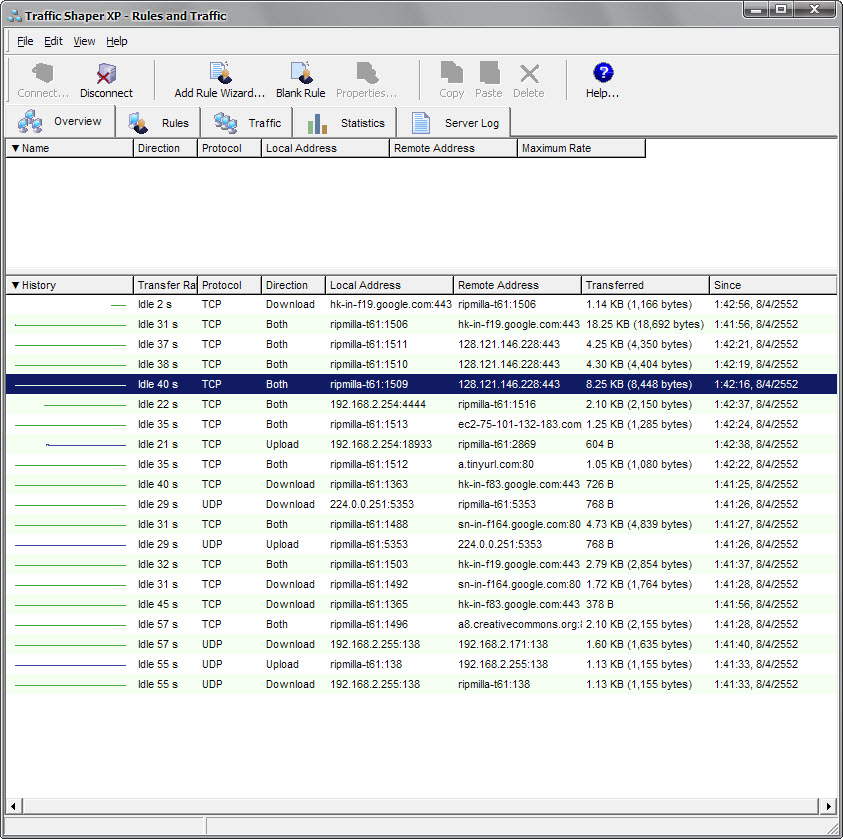
Task: Click the Copy toolbar icon
Action: coord(452,80)
